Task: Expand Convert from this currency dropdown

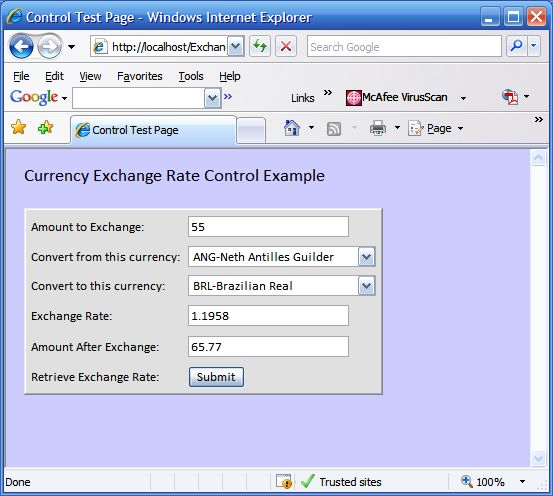Action: (x=366, y=257)
